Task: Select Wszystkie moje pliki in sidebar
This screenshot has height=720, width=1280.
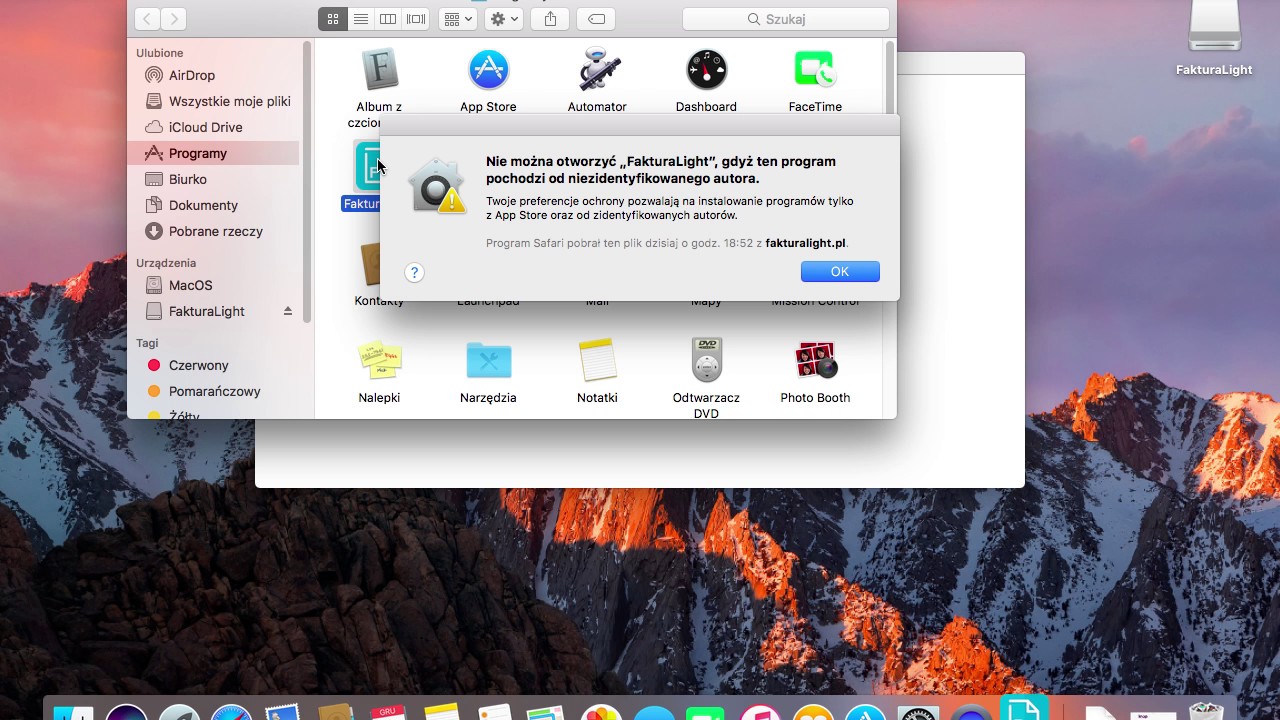Action: coord(218,101)
